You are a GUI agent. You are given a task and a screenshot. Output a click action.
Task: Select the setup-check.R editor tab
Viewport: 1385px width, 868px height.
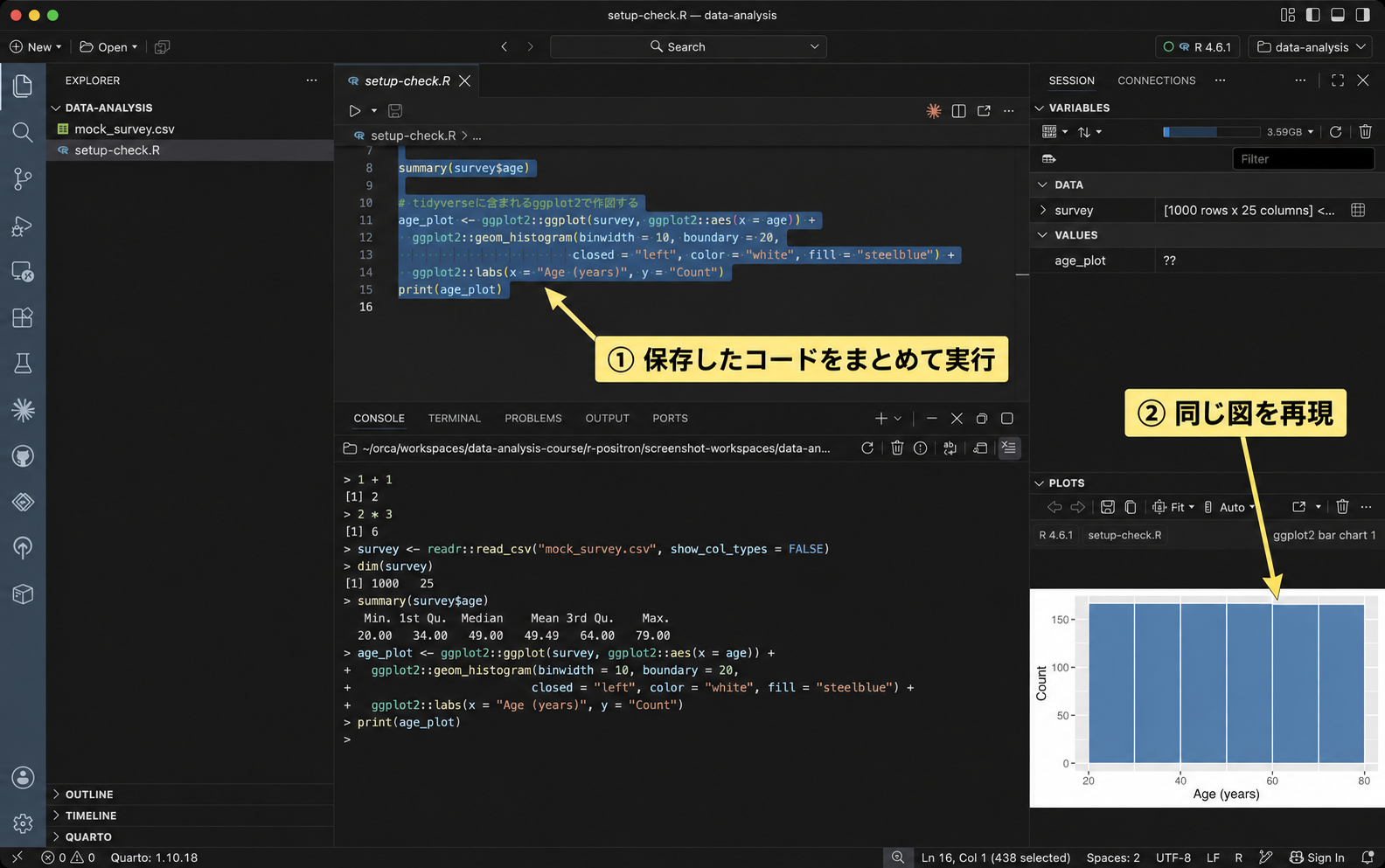(407, 80)
